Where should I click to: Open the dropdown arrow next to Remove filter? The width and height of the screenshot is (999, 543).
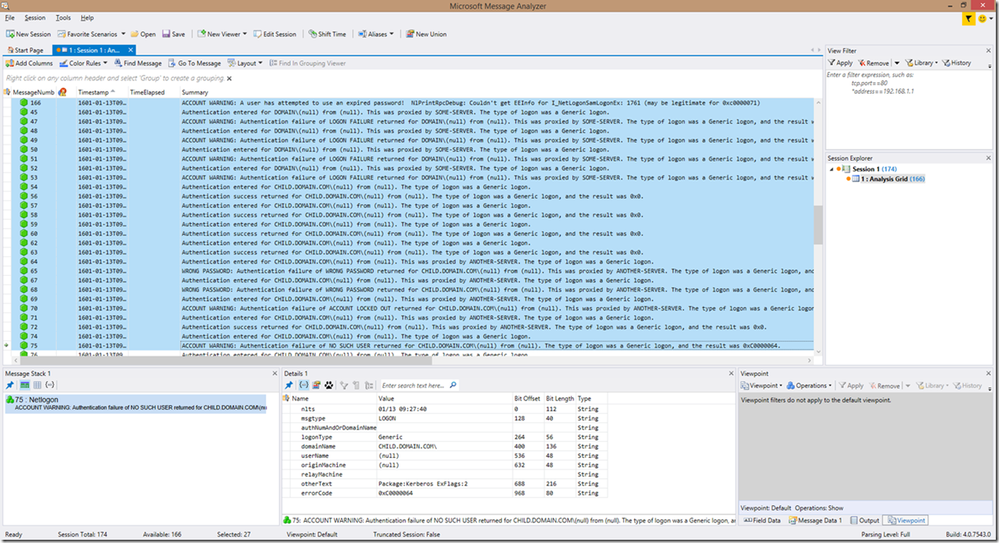[x=896, y=63]
